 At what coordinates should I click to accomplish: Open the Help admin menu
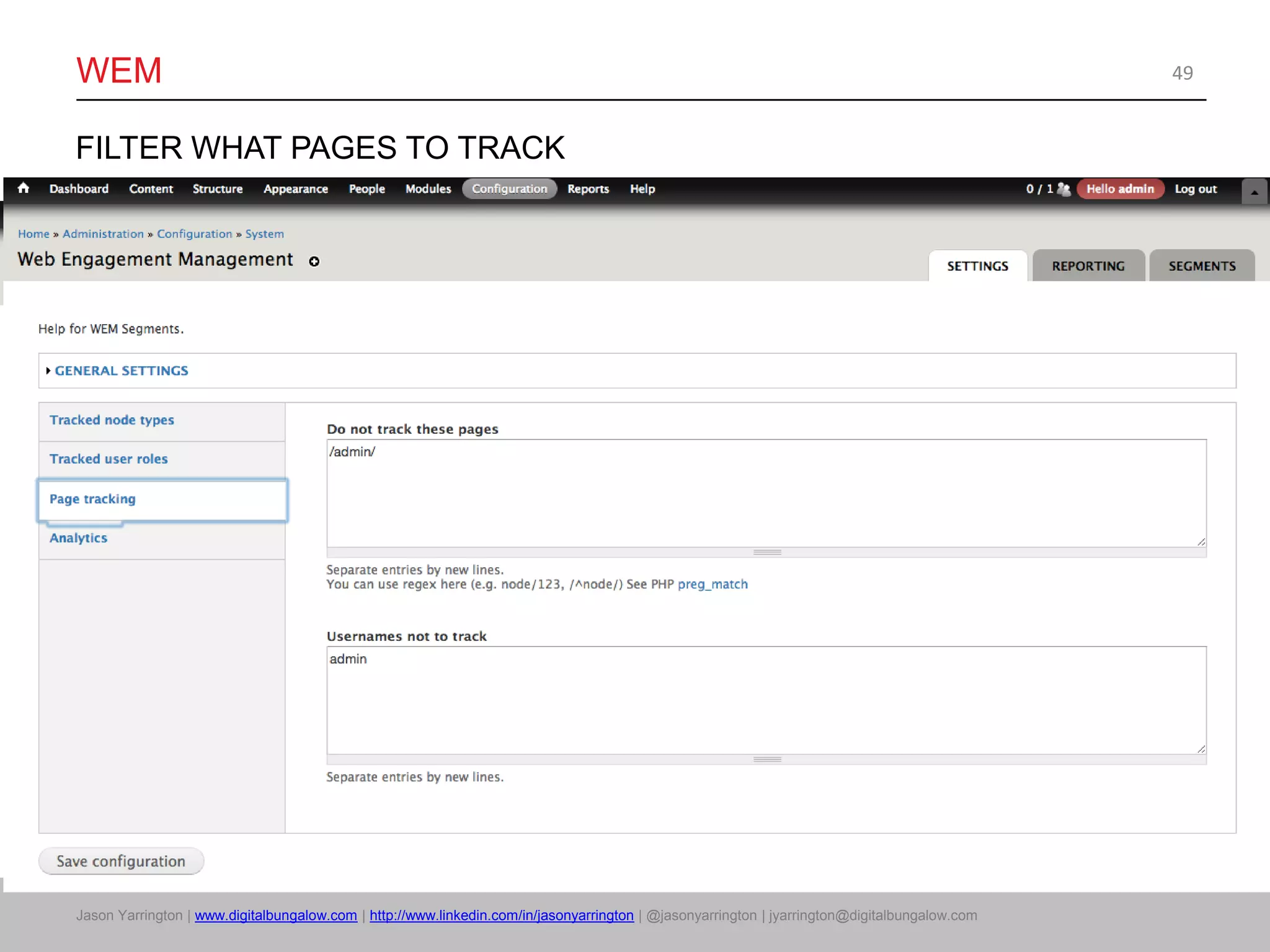pyautogui.click(x=642, y=189)
